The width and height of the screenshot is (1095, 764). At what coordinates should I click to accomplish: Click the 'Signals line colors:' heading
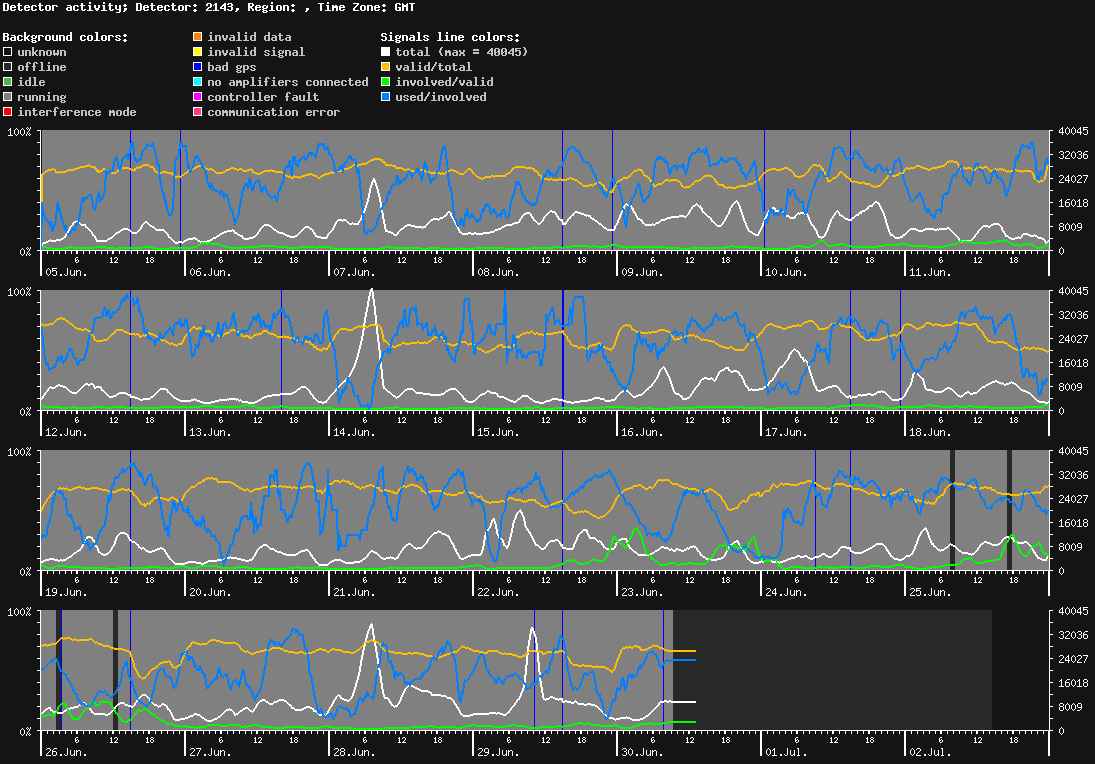tap(450, 37)
